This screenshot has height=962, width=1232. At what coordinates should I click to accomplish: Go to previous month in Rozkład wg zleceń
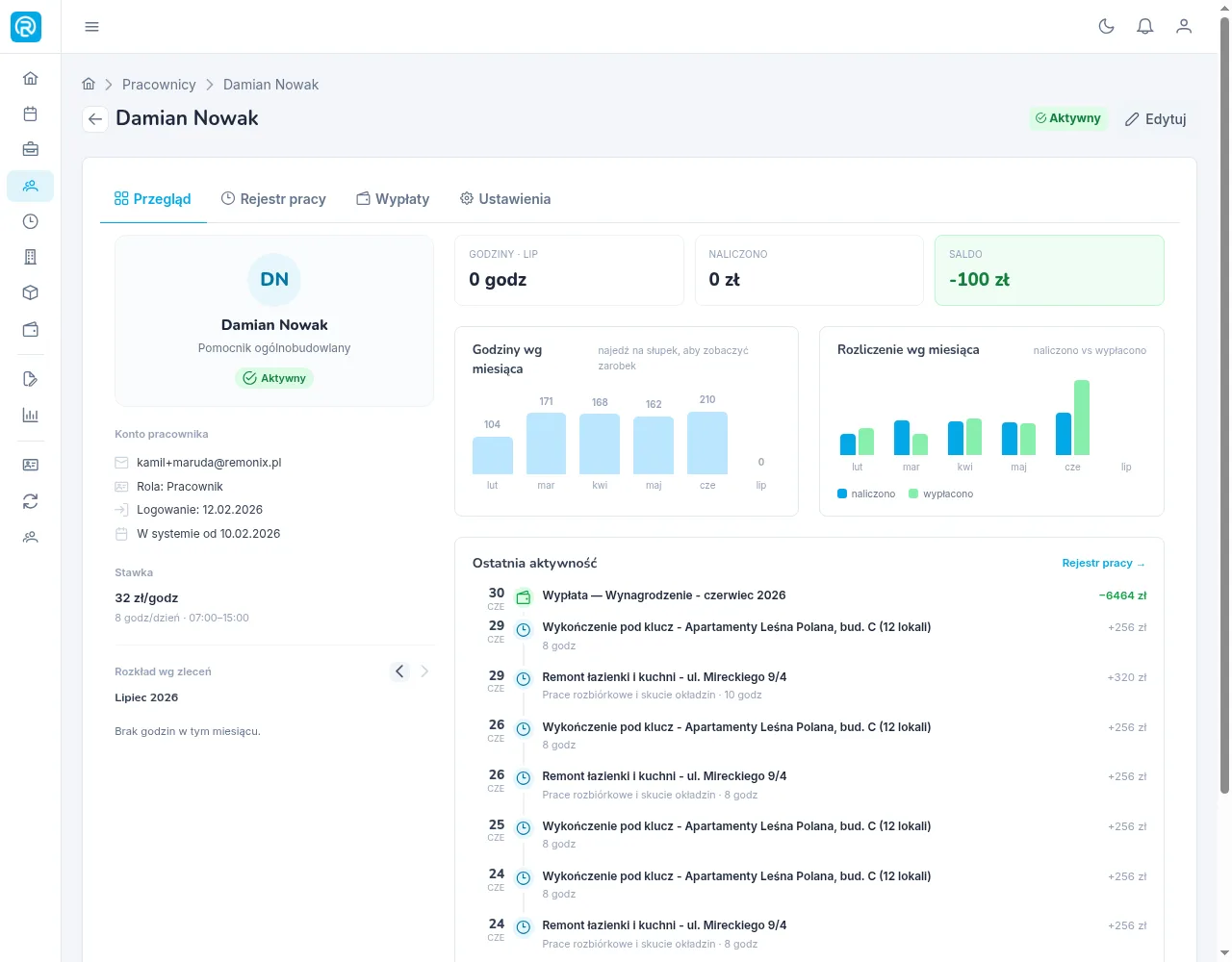click(x=400, y=671)
